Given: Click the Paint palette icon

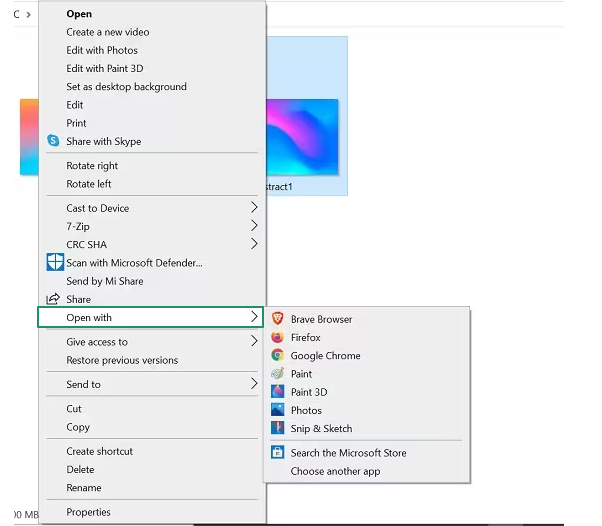Looking at the screenshot, I should (278, 373).
